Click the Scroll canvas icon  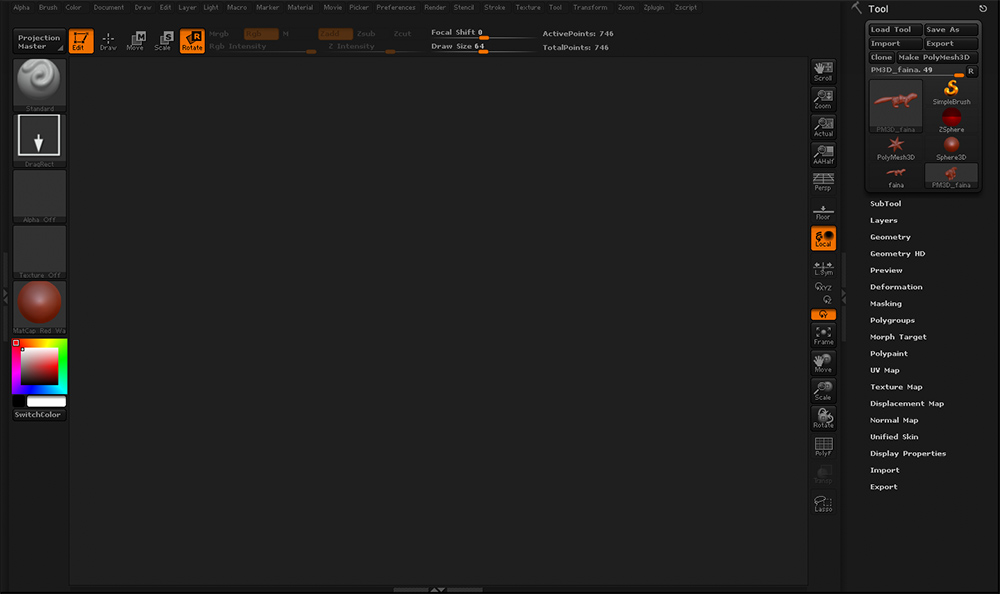tap(823, 71)
